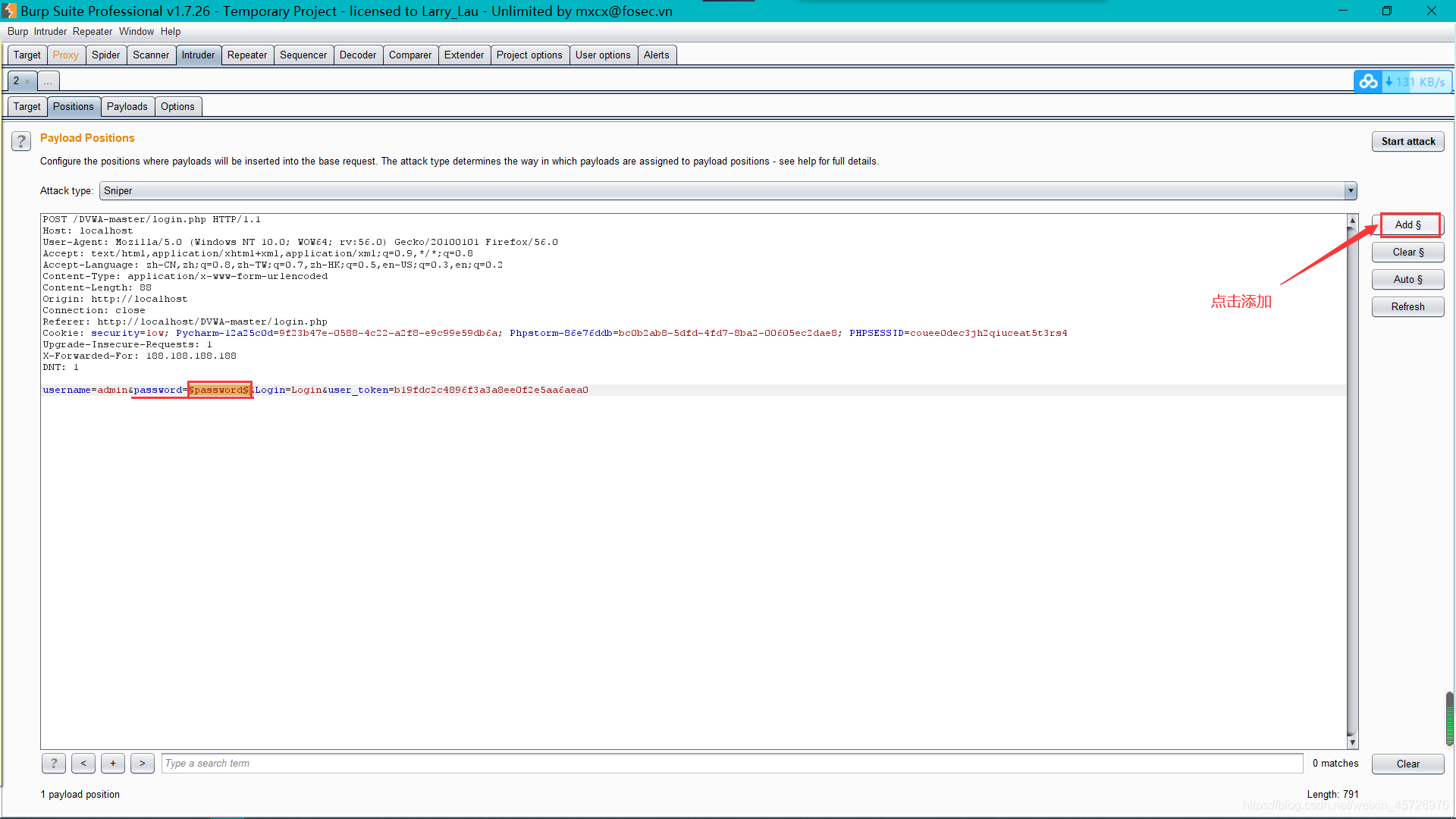
Task: Switch to the main Repeater tab
Action: tap(247, 55)
